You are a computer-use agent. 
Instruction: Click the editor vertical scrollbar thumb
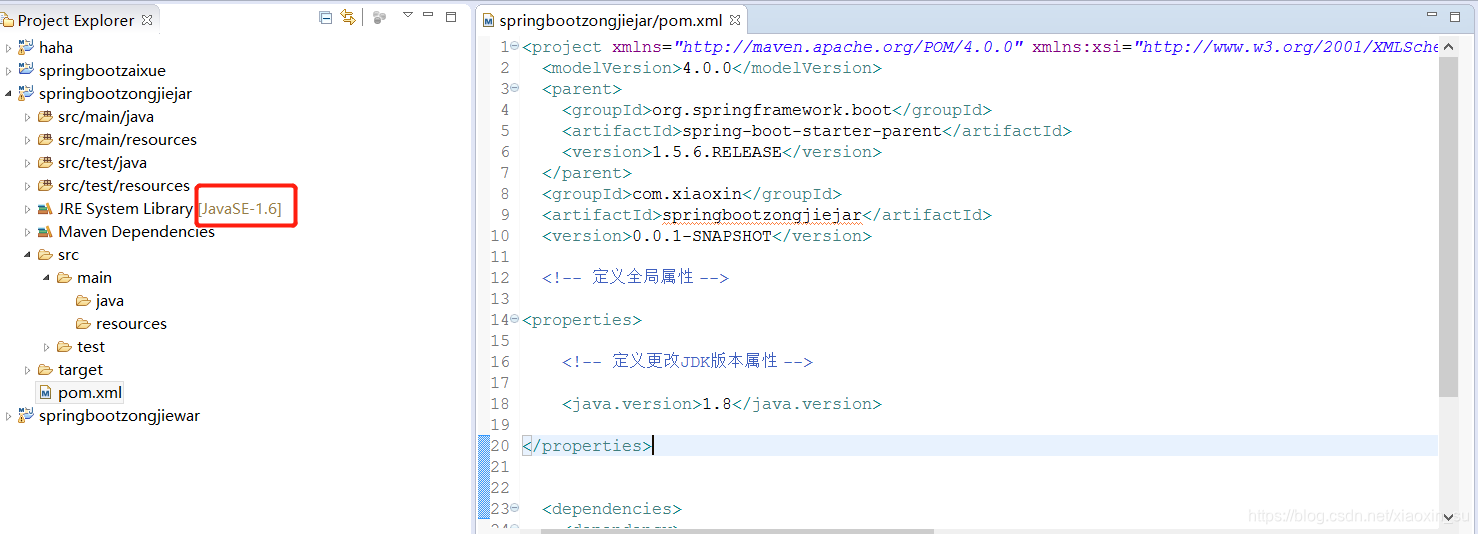coord(1448,225)
